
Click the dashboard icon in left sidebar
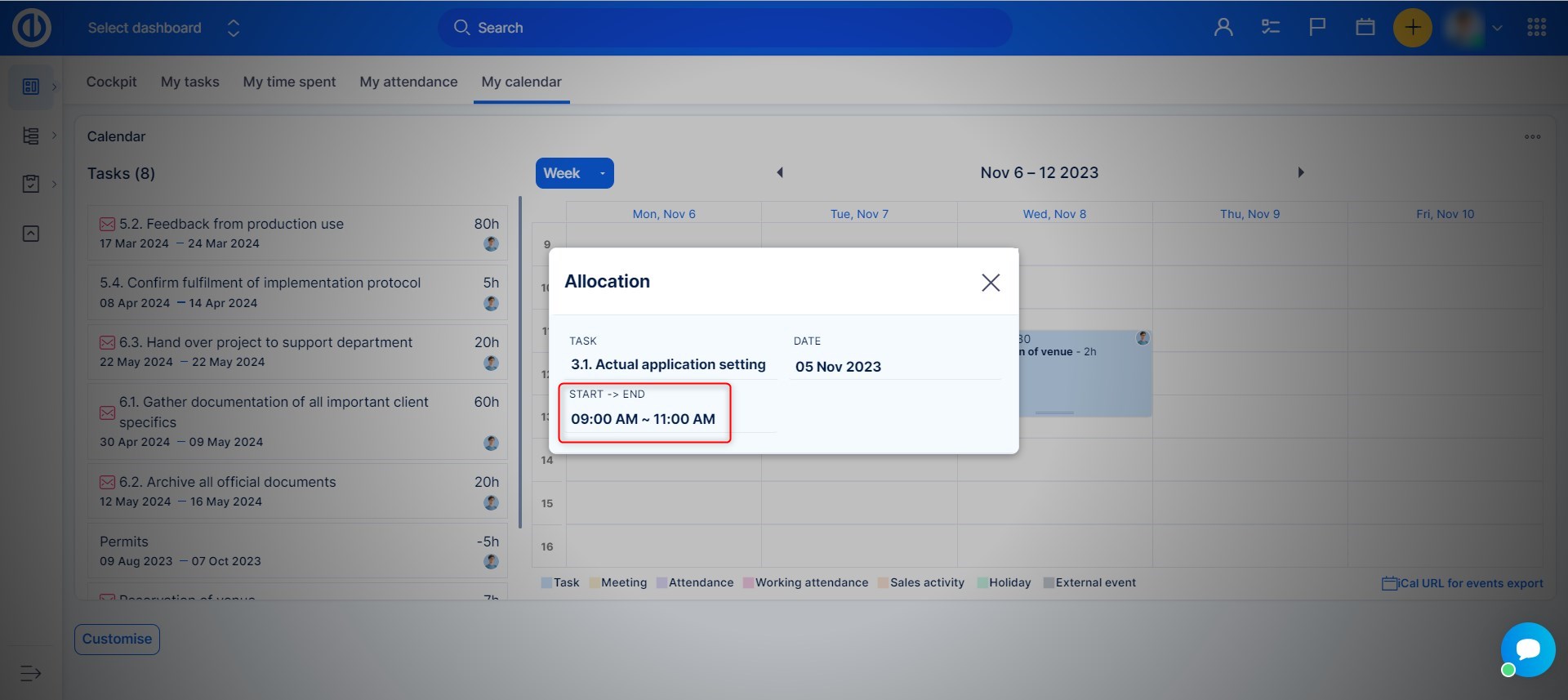pos(31,87)
